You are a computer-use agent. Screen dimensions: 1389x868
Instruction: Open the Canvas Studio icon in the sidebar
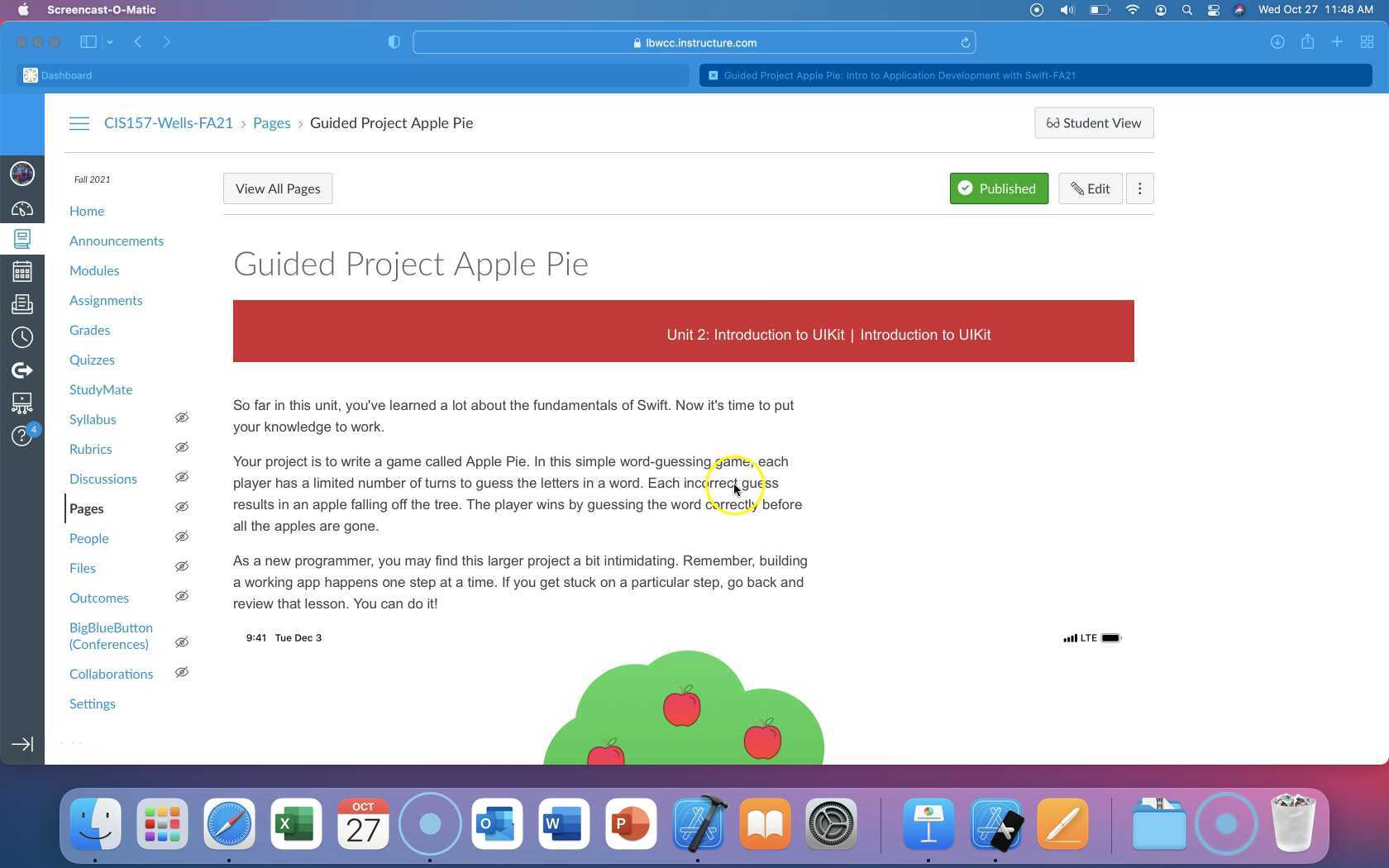[22, 403]
